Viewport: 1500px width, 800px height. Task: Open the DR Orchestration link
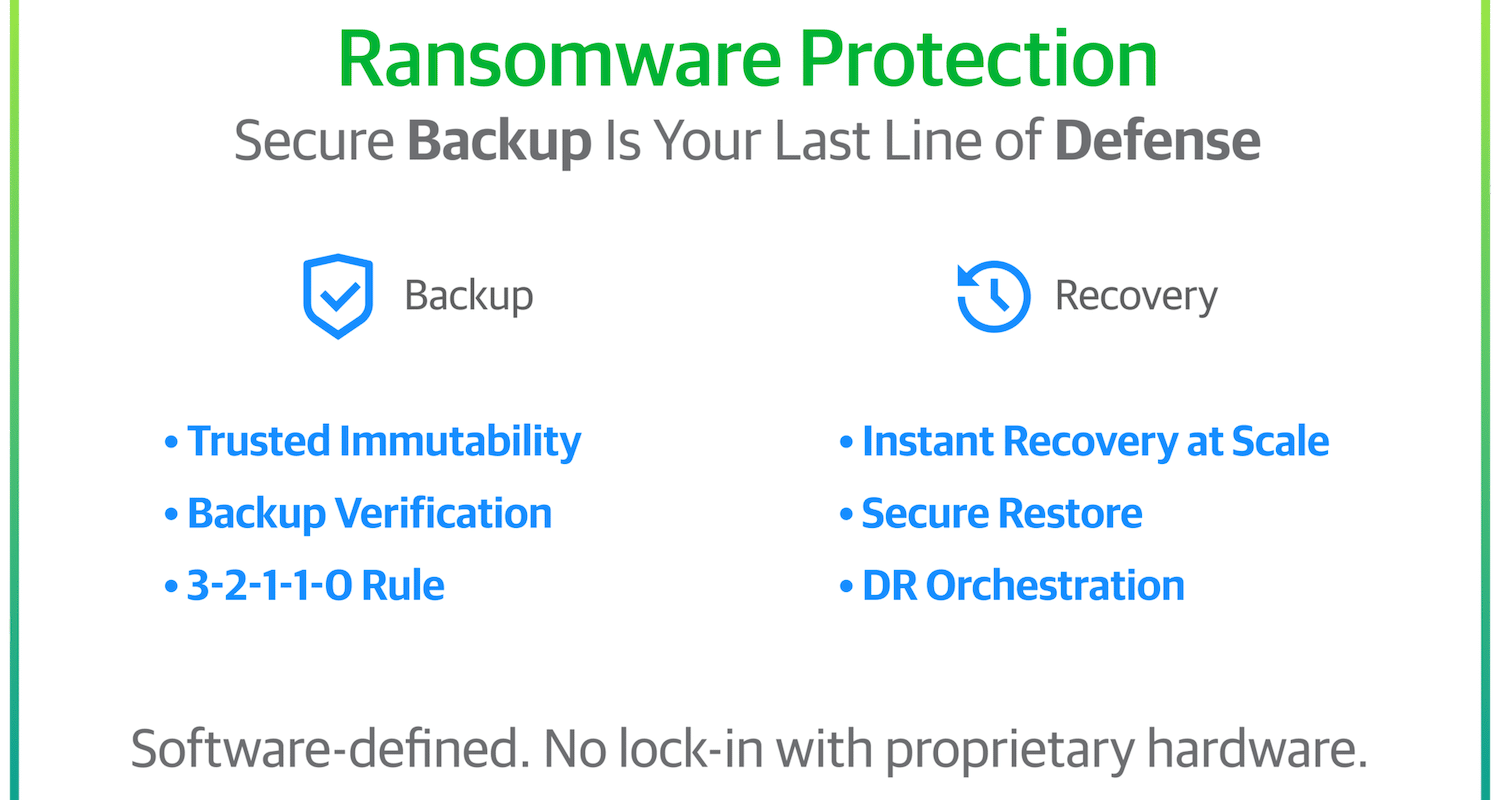(x=1023, y=585)
